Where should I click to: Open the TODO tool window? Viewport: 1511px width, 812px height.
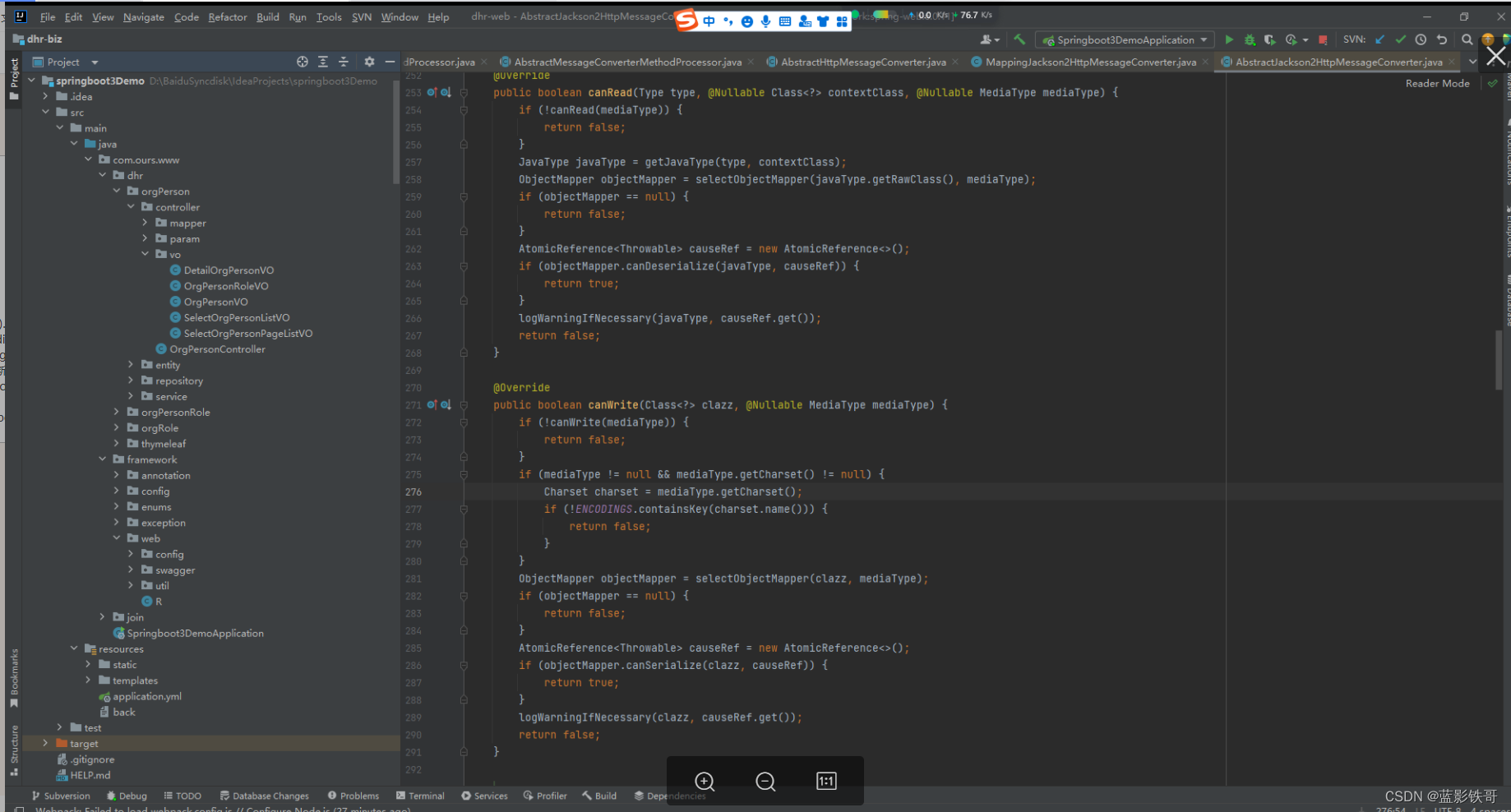183,796
